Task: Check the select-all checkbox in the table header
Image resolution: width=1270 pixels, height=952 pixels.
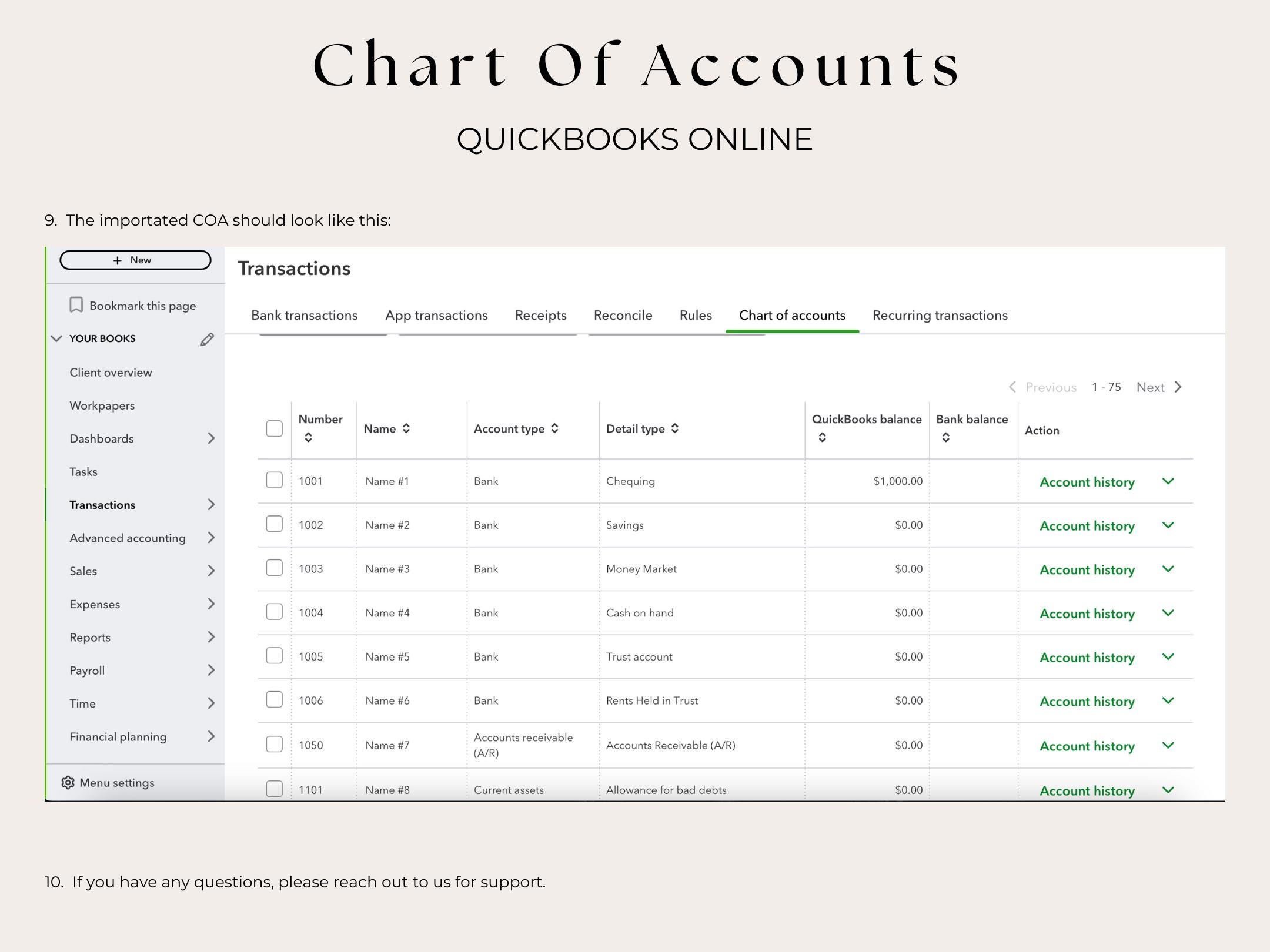Action: [x=274, y=428]
